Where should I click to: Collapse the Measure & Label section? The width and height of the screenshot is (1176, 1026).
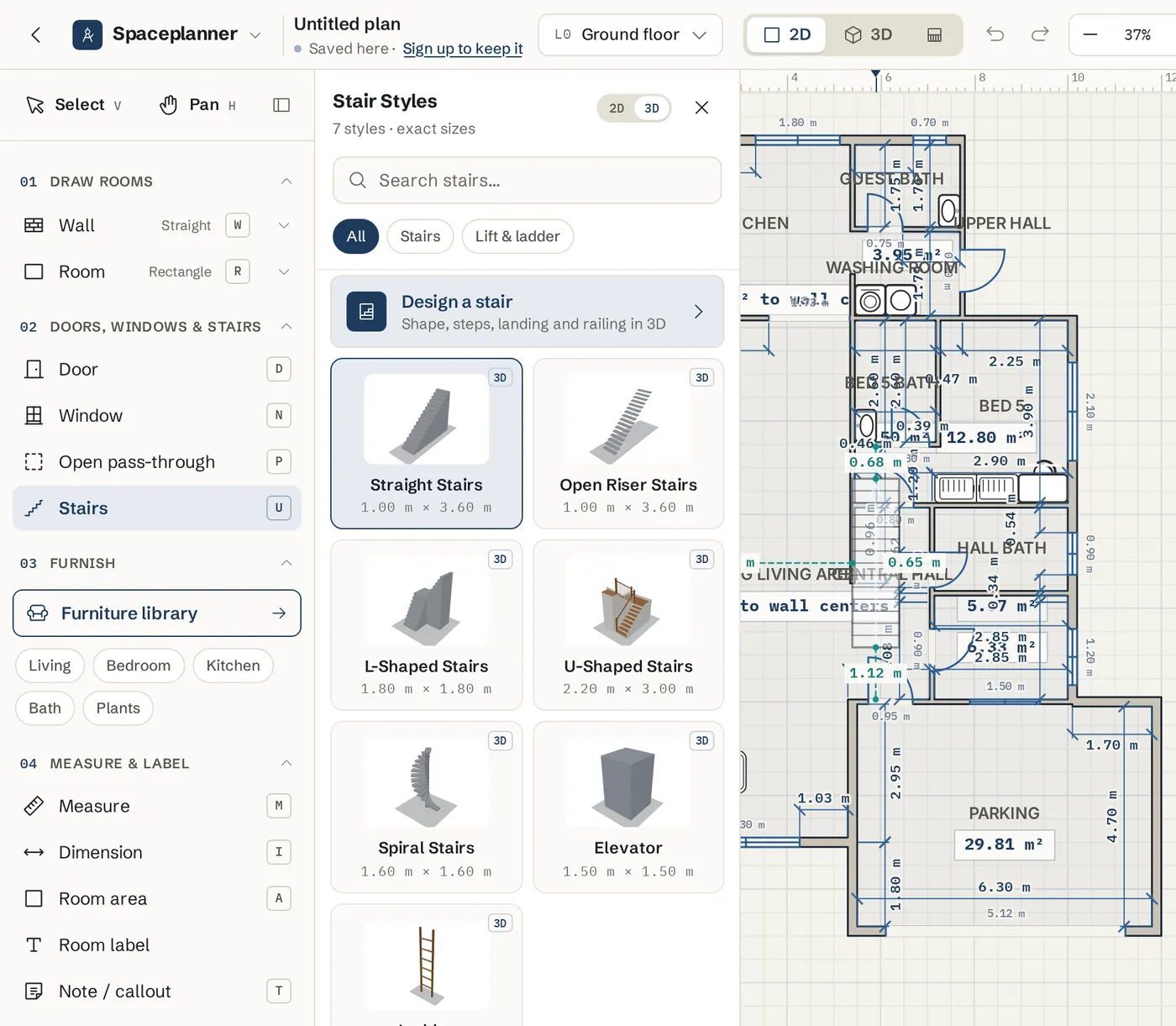(286, 763)
